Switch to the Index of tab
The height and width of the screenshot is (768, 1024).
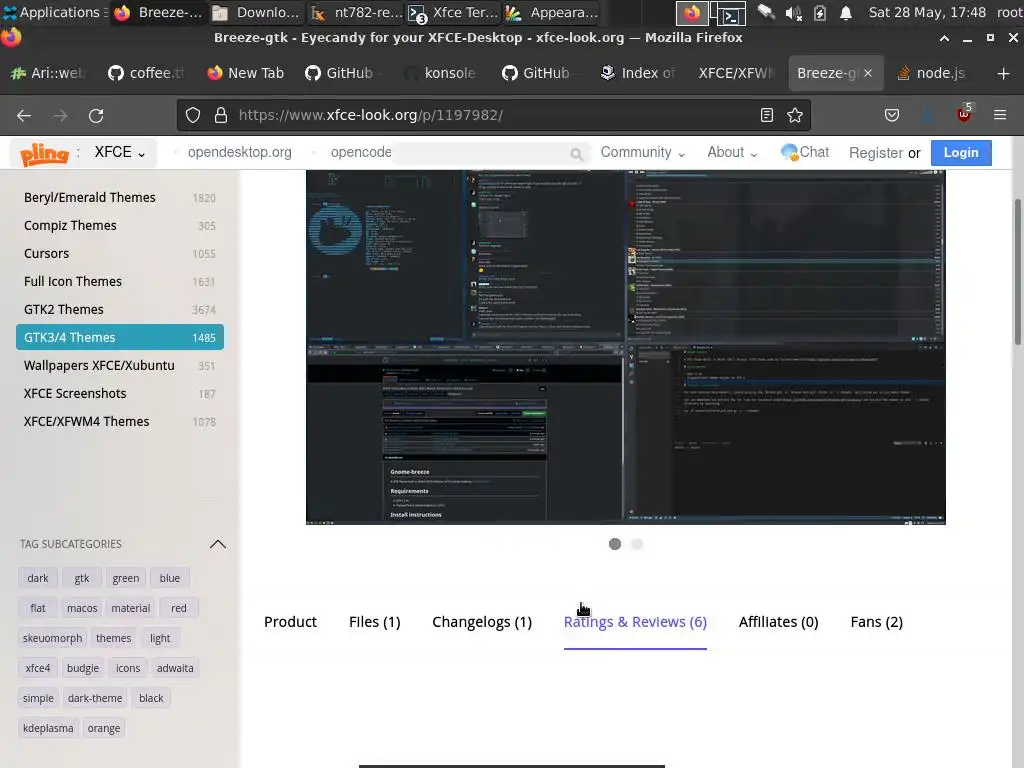click(639, 73)
